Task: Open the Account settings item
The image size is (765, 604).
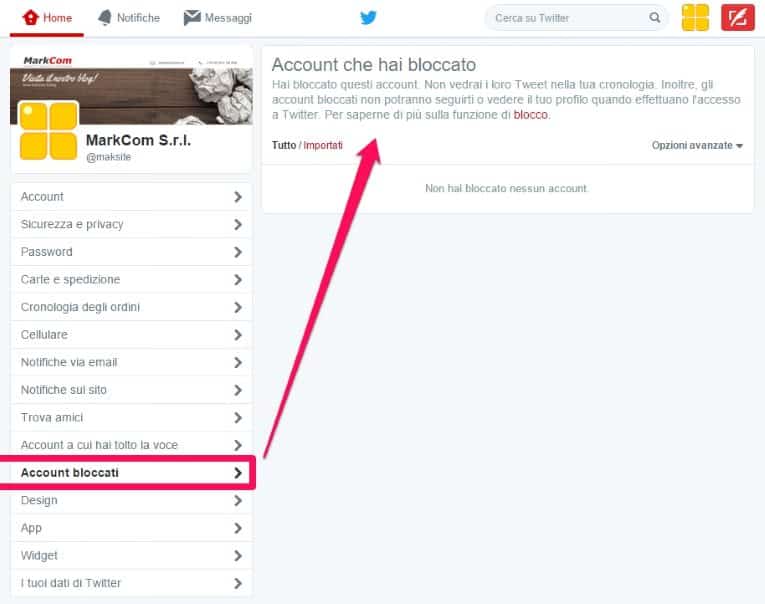Action: click(131, 197)
